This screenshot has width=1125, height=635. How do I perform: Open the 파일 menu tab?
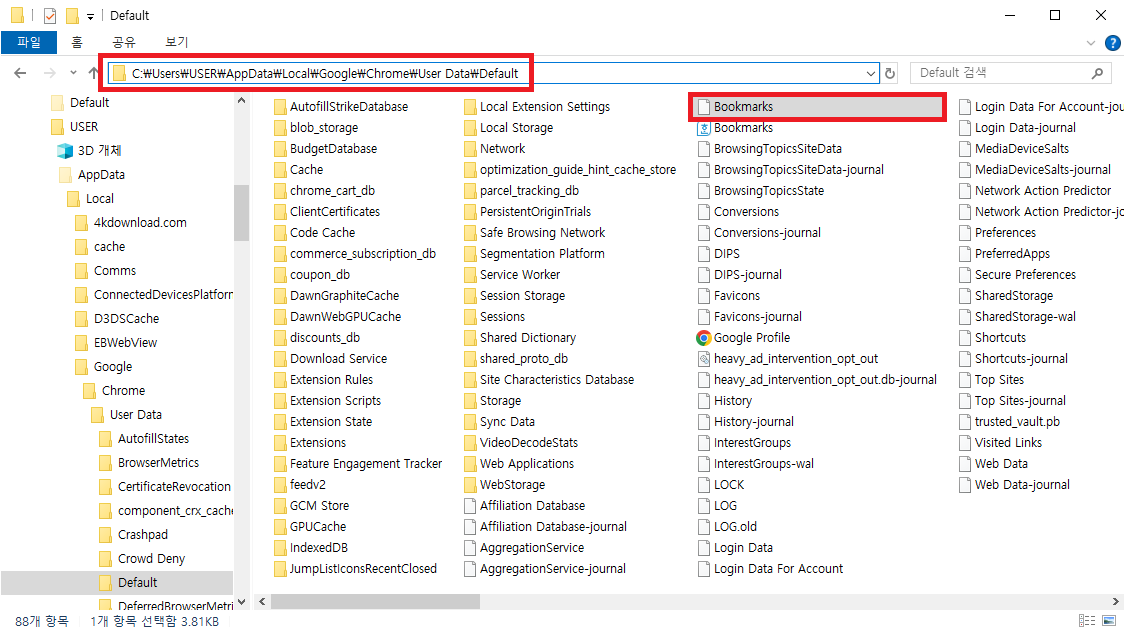(x=29, y=42)
